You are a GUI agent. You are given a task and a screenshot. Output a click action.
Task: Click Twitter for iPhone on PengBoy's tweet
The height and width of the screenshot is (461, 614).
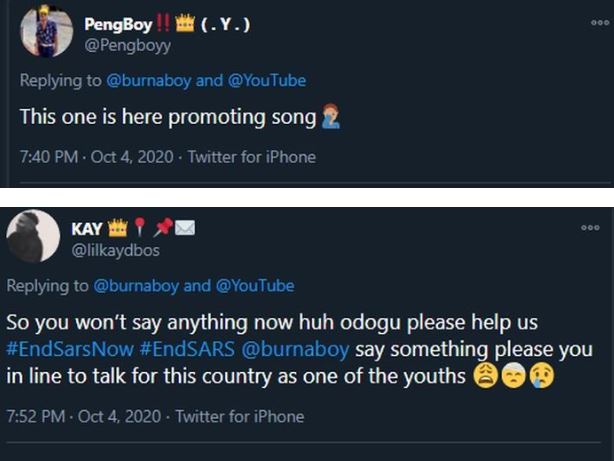251,157
